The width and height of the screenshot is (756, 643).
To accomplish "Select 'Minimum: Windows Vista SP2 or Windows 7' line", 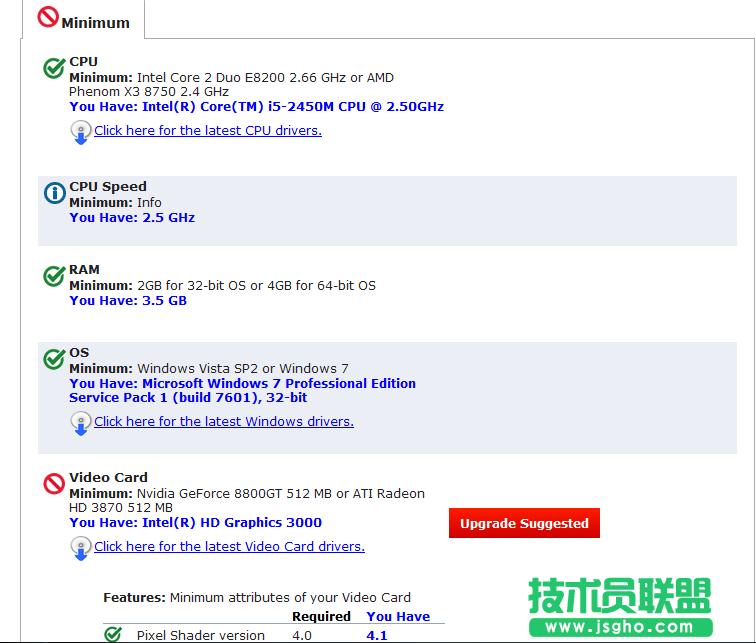I will pos(209,368).
